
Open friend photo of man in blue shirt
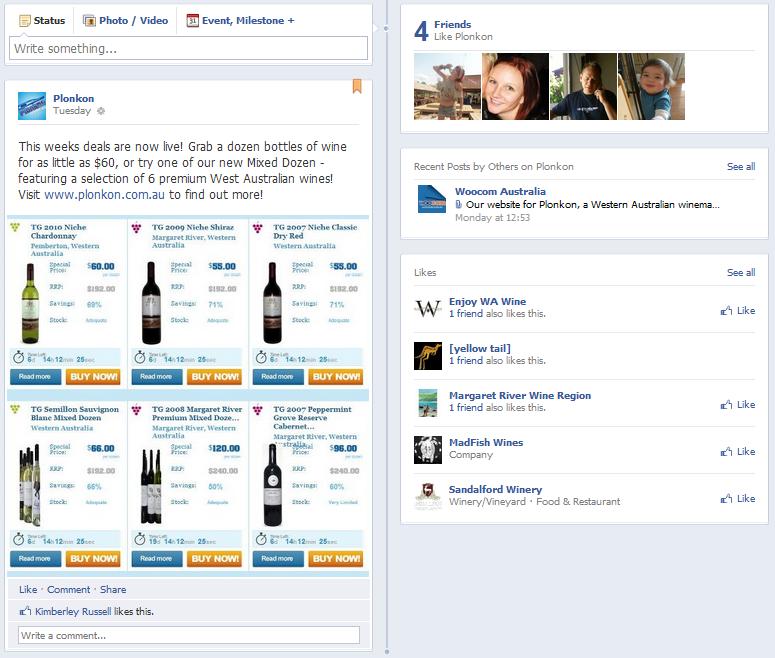click(583, 87)
